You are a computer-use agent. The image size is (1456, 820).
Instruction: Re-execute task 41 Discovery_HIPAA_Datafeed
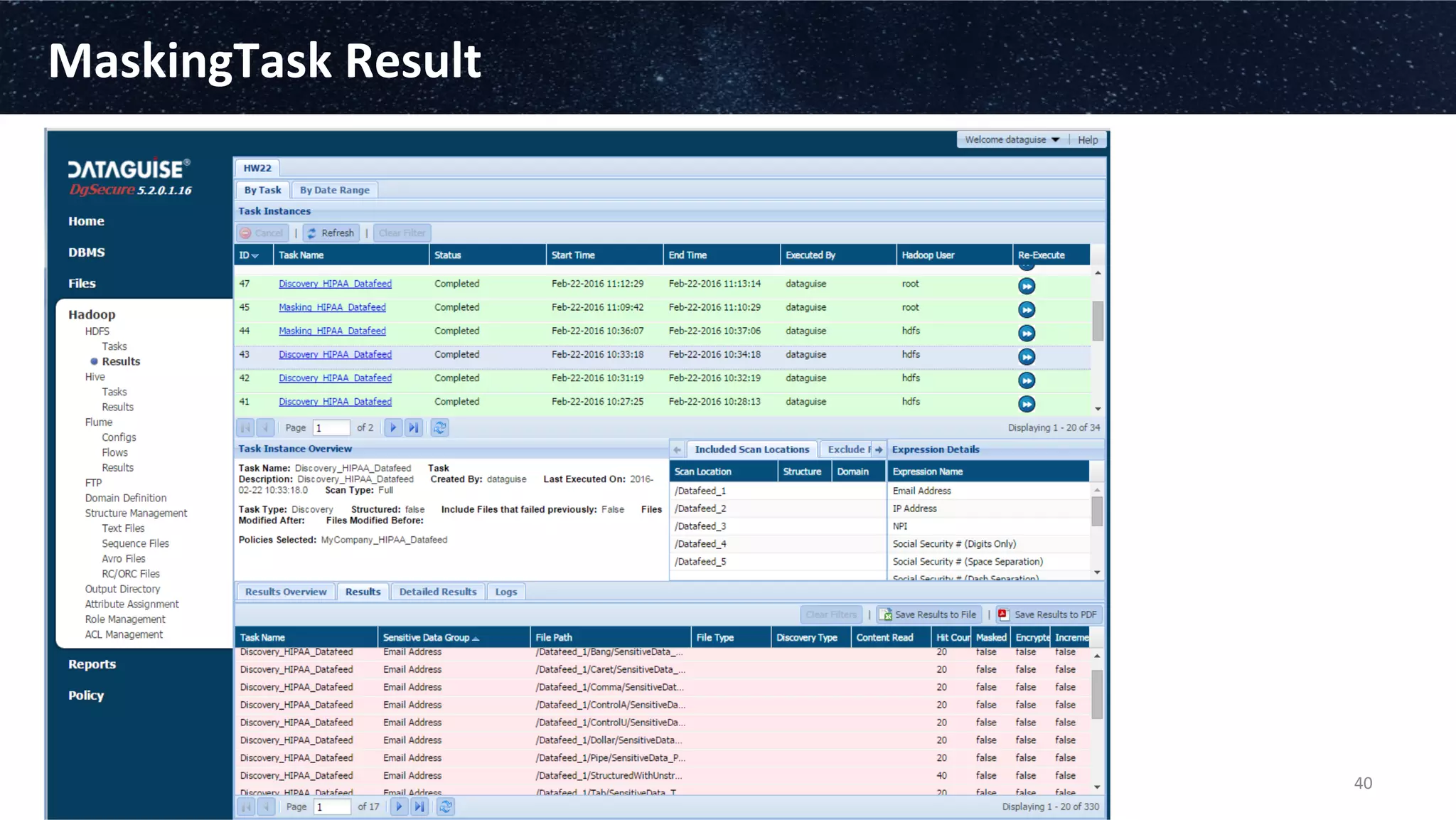click(x=1026, y=403)
